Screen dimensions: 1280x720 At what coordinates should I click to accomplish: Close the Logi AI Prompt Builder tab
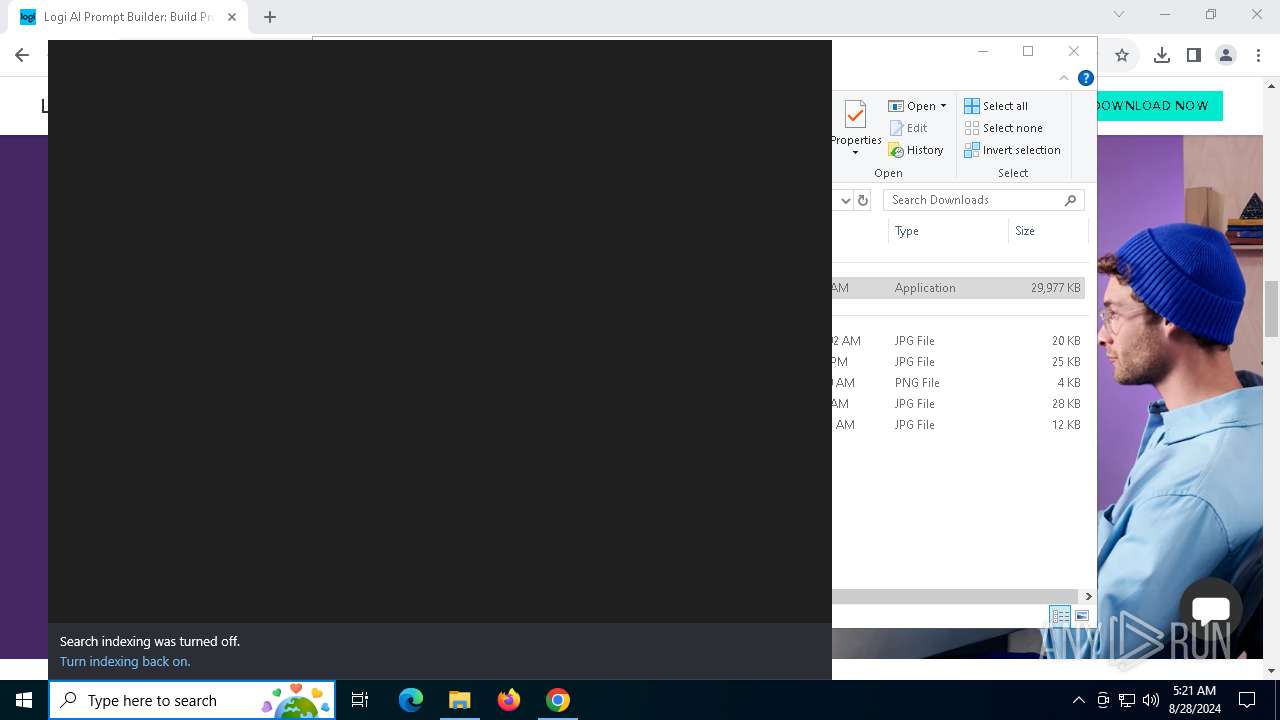(x=232, y=17)
